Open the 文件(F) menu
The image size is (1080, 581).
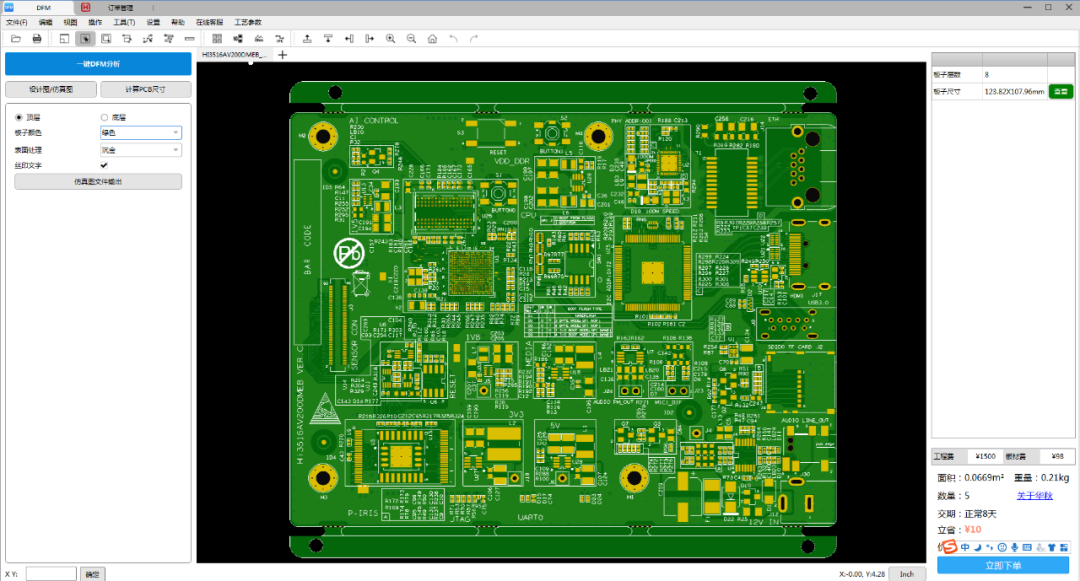[17, 22]
